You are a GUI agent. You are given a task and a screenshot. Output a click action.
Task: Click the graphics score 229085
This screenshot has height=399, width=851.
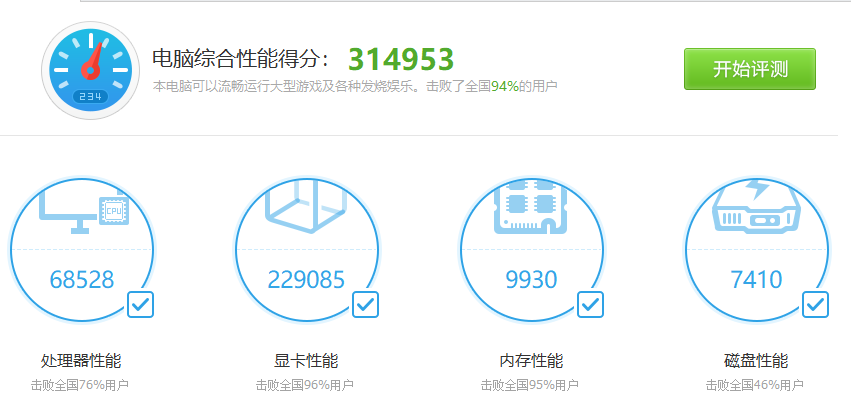click(306, 280)
